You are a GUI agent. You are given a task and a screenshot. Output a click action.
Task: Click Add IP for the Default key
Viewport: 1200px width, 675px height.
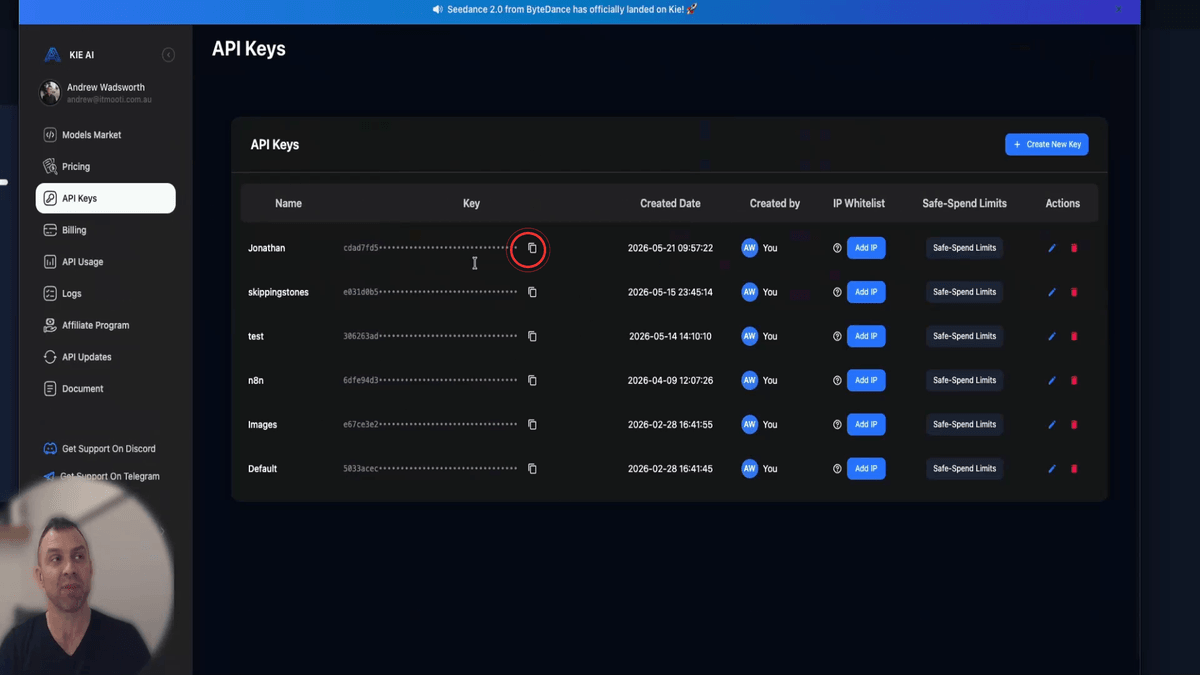(866, 468)
